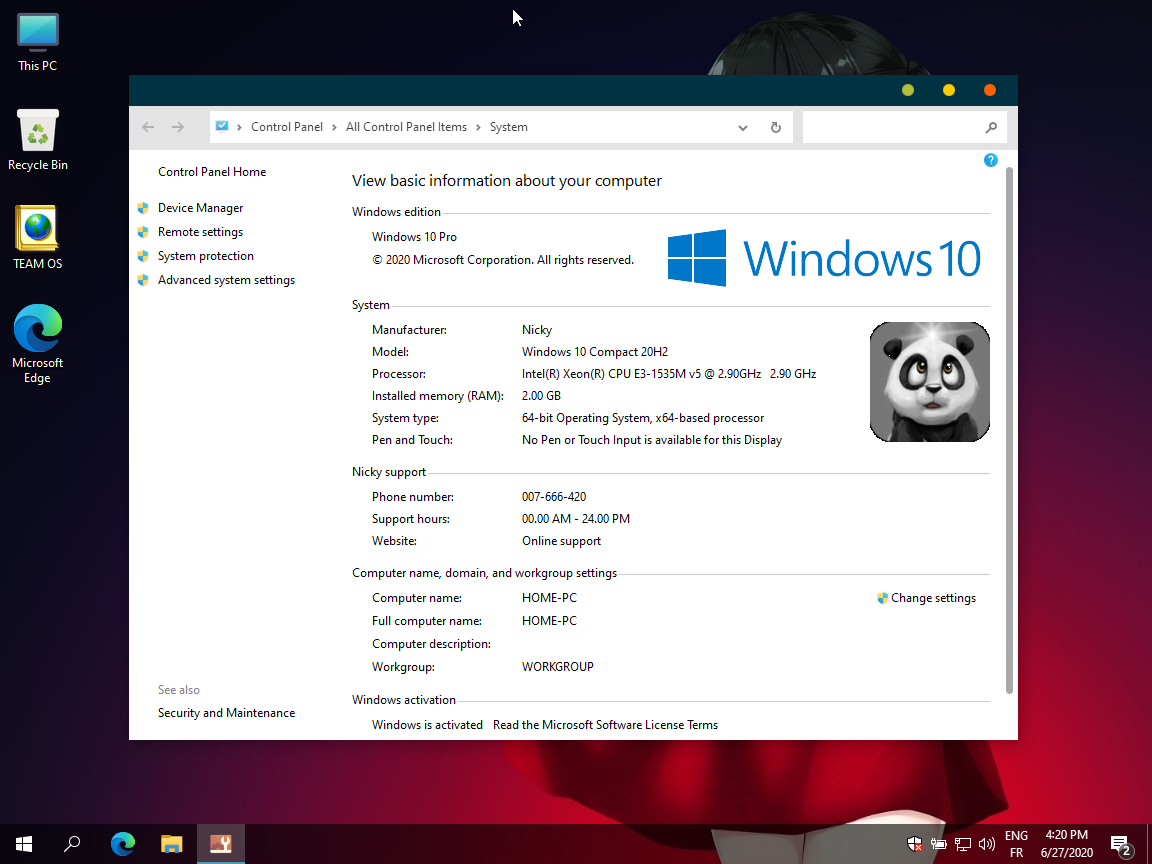Viewport: 1152px width, 864px height.
Task: Launch Microsoft Edge from the taskbar
Action: click(x=123, y=843)
